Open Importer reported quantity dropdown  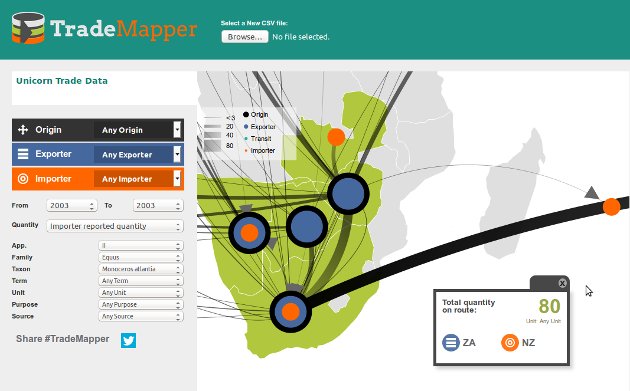tap(115, 226)
